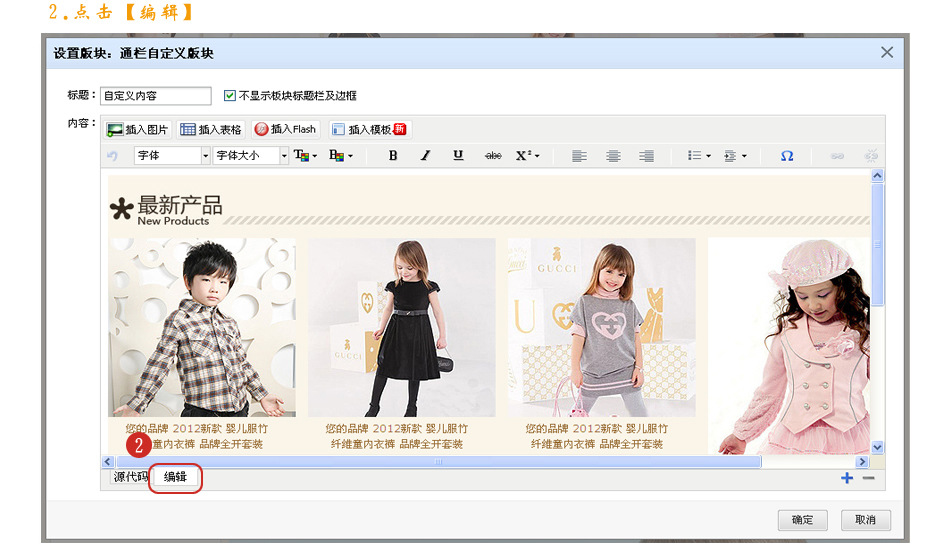Click the plus icon to enlarge editor
The image size is (950, 558).
(x=847, y=478)
